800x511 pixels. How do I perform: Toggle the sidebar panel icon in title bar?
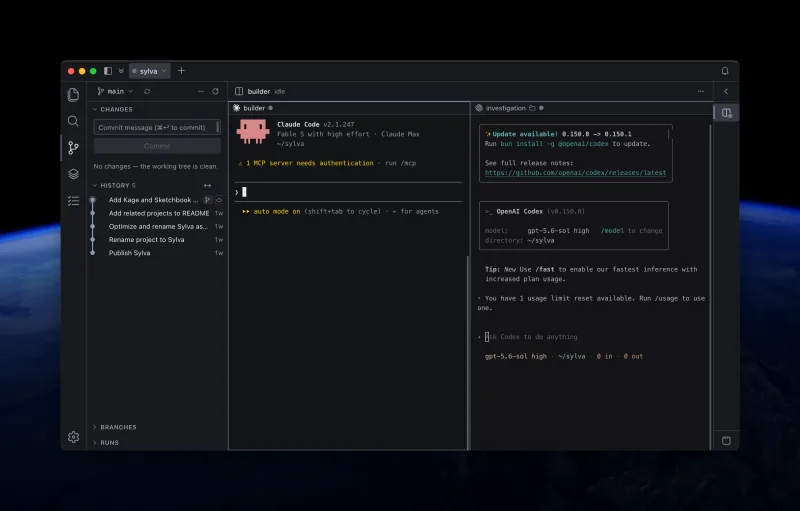point(108,71)
